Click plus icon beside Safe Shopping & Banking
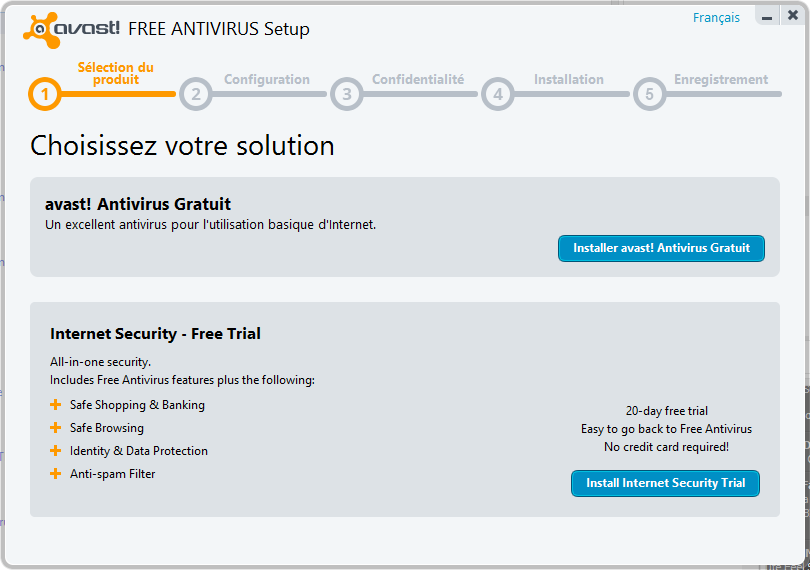The height and width of the screenshot is (570, 810). coord(56,405)
